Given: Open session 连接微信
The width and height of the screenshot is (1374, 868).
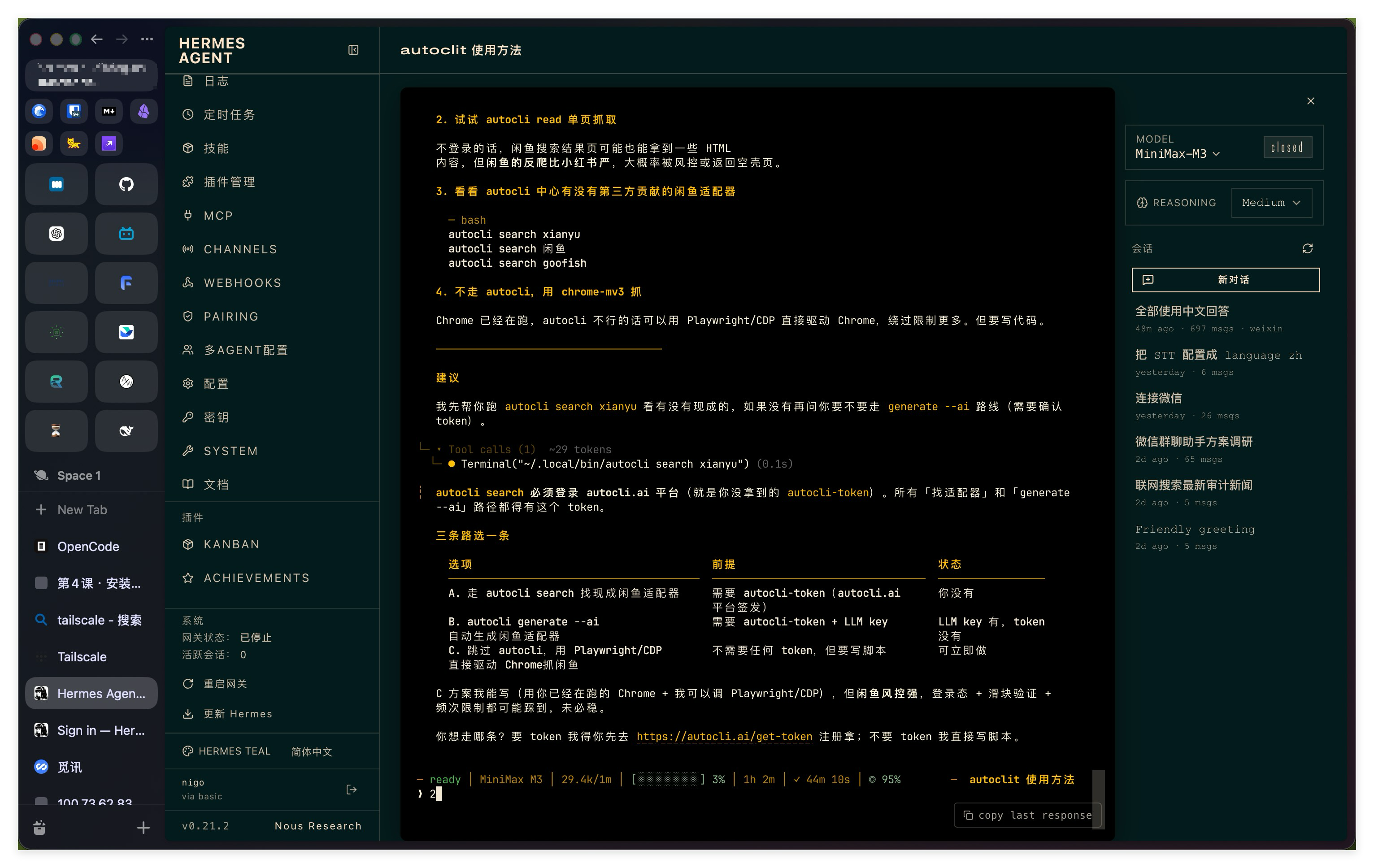Looking at the screenshot, I should tap(1226, 406).
